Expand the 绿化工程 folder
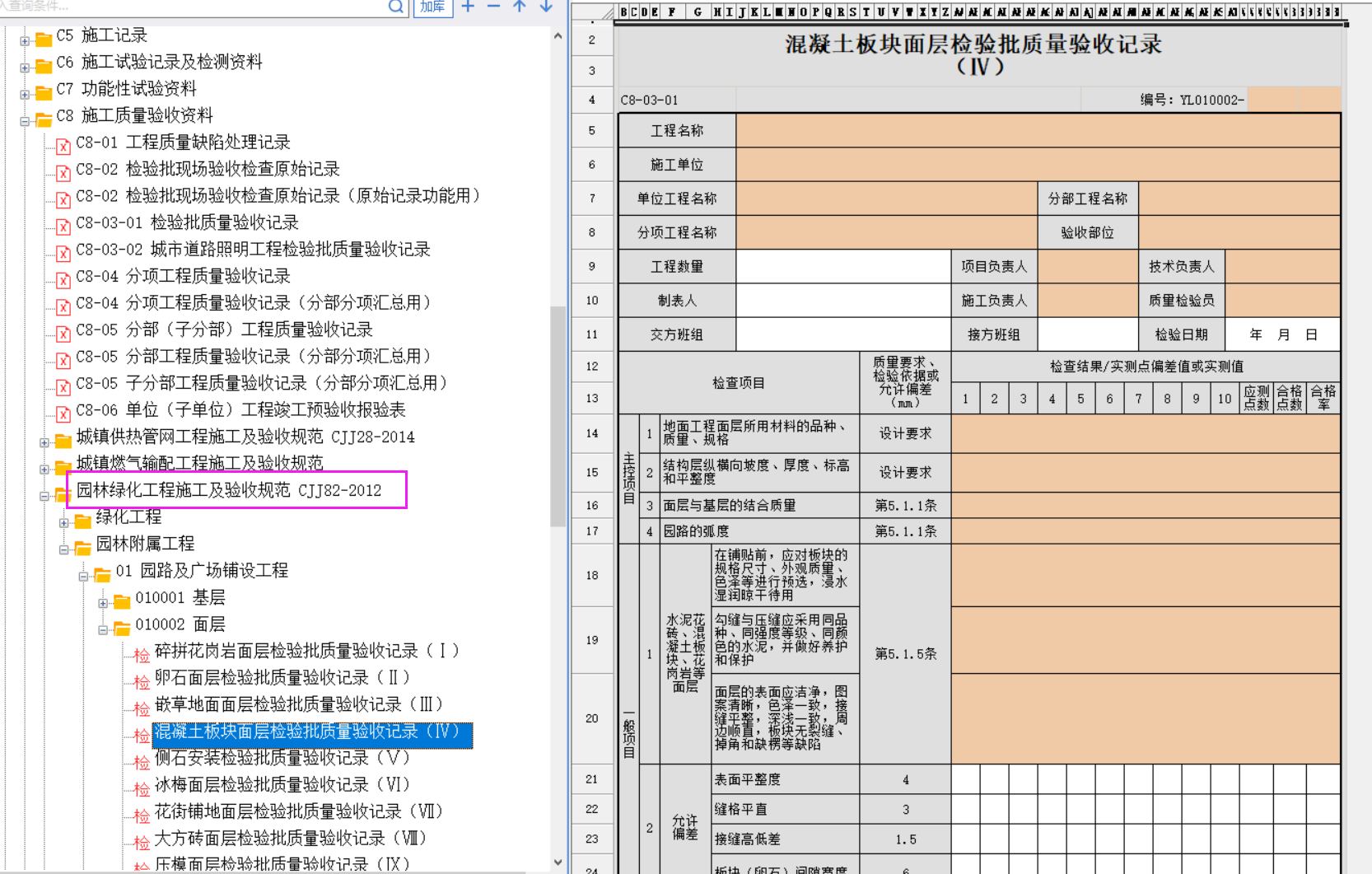Image resolution: width=1372 pixels, height=874 pixels. click(x=63, y=522)
